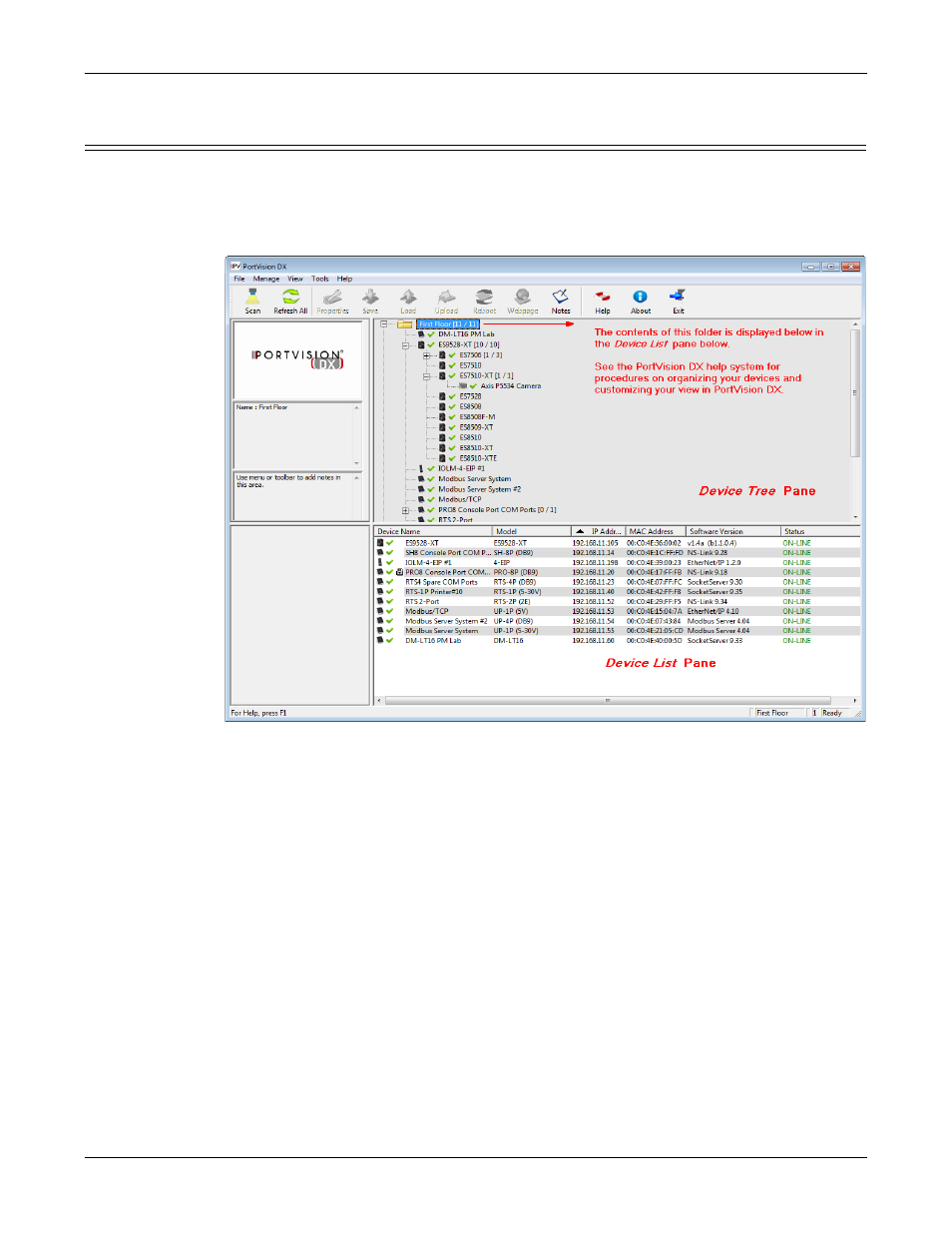The image size is (952, 1233).
Task: Select Axis P5534 Camera in device tree
Action: tap(511, 385)
